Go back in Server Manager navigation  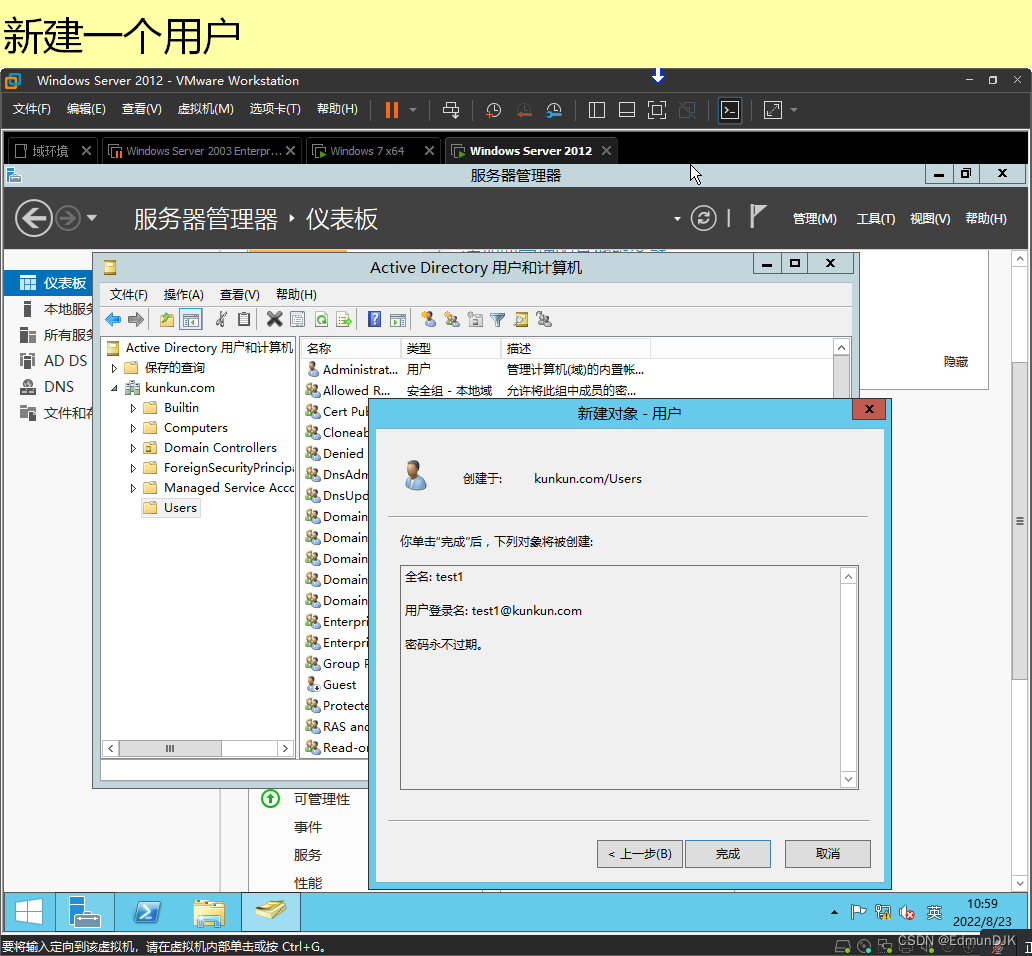click(34, 218)
